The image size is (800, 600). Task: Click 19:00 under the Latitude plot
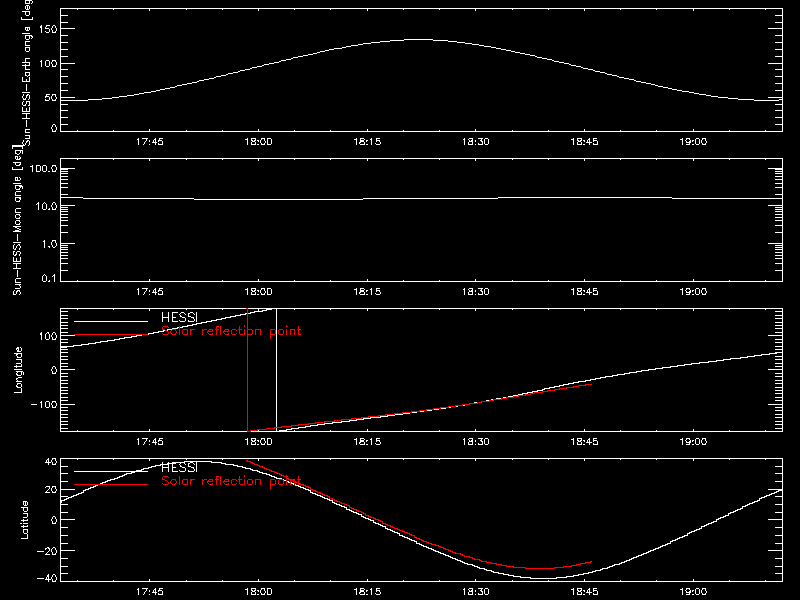693,592
